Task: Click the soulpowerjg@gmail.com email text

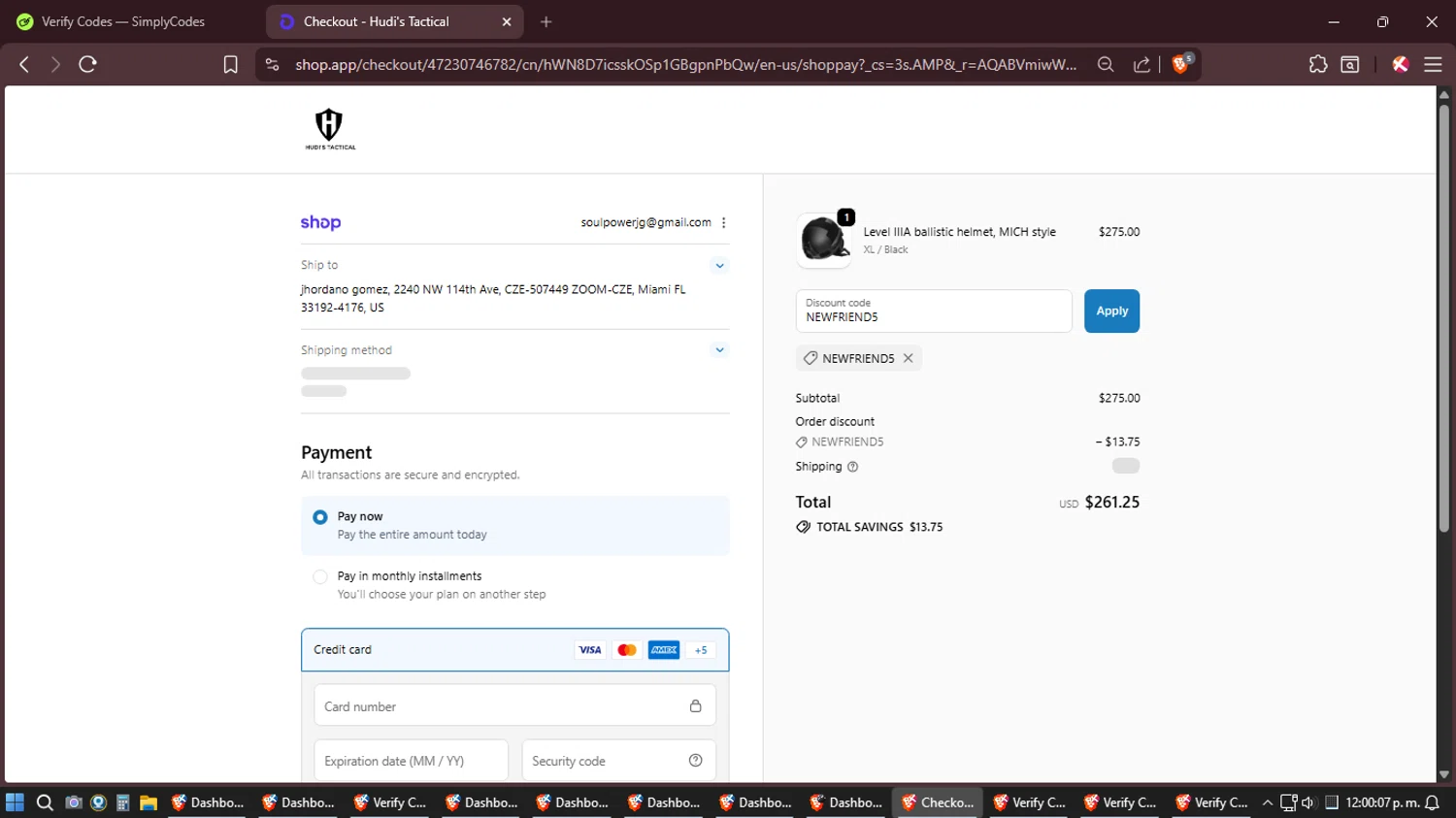Action: (x=645, y=222)
